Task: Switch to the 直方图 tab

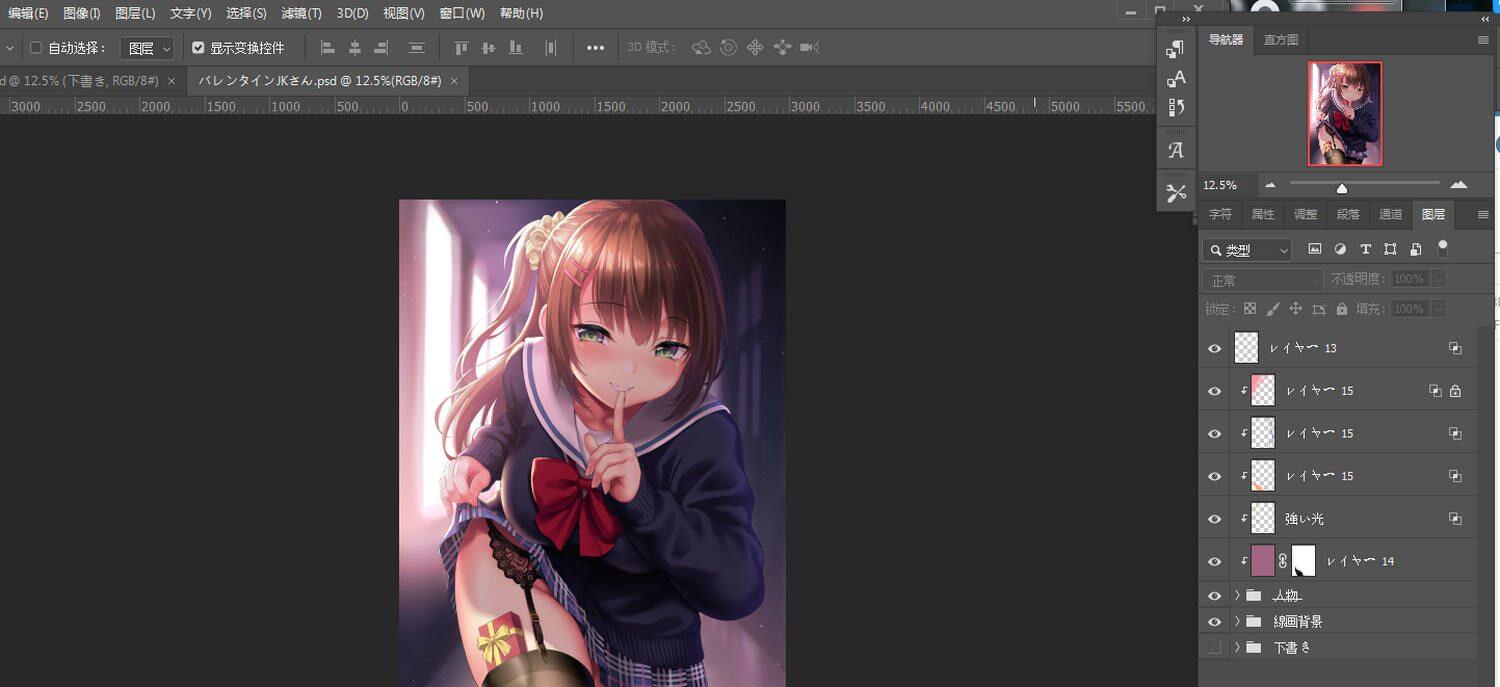Action: click(x=1281, y=40)
